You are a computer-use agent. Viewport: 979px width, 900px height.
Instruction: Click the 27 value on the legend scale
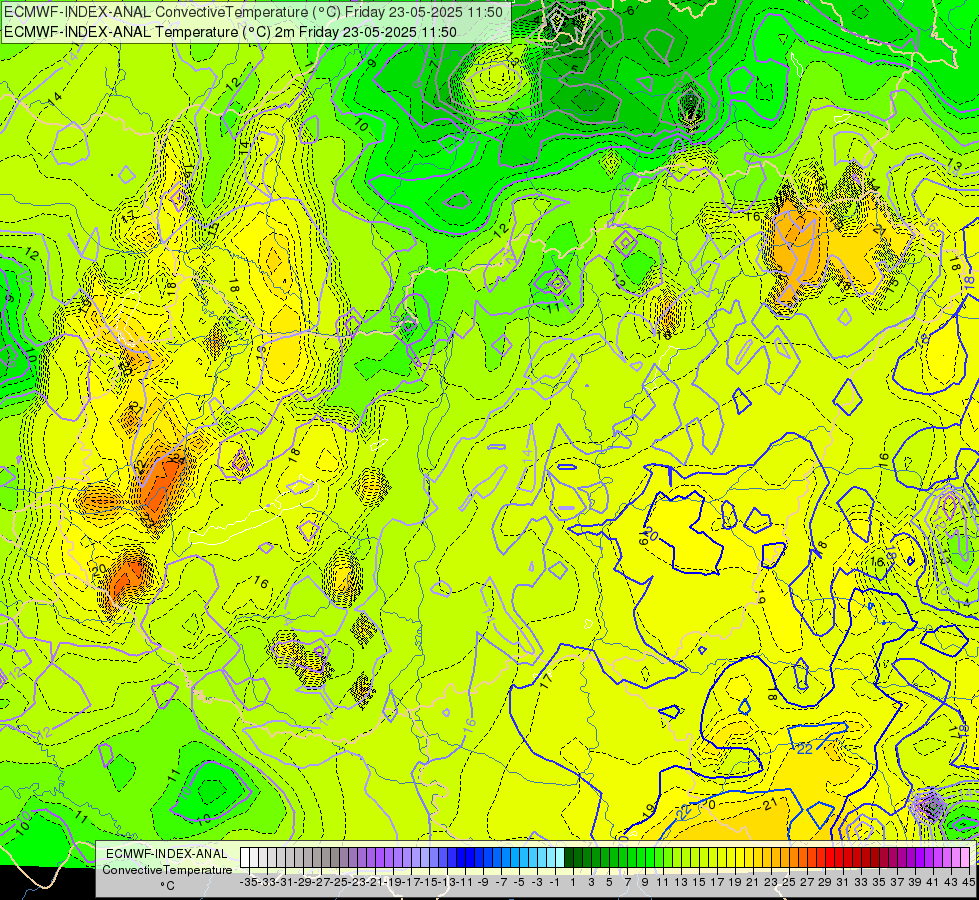point(807,882)
